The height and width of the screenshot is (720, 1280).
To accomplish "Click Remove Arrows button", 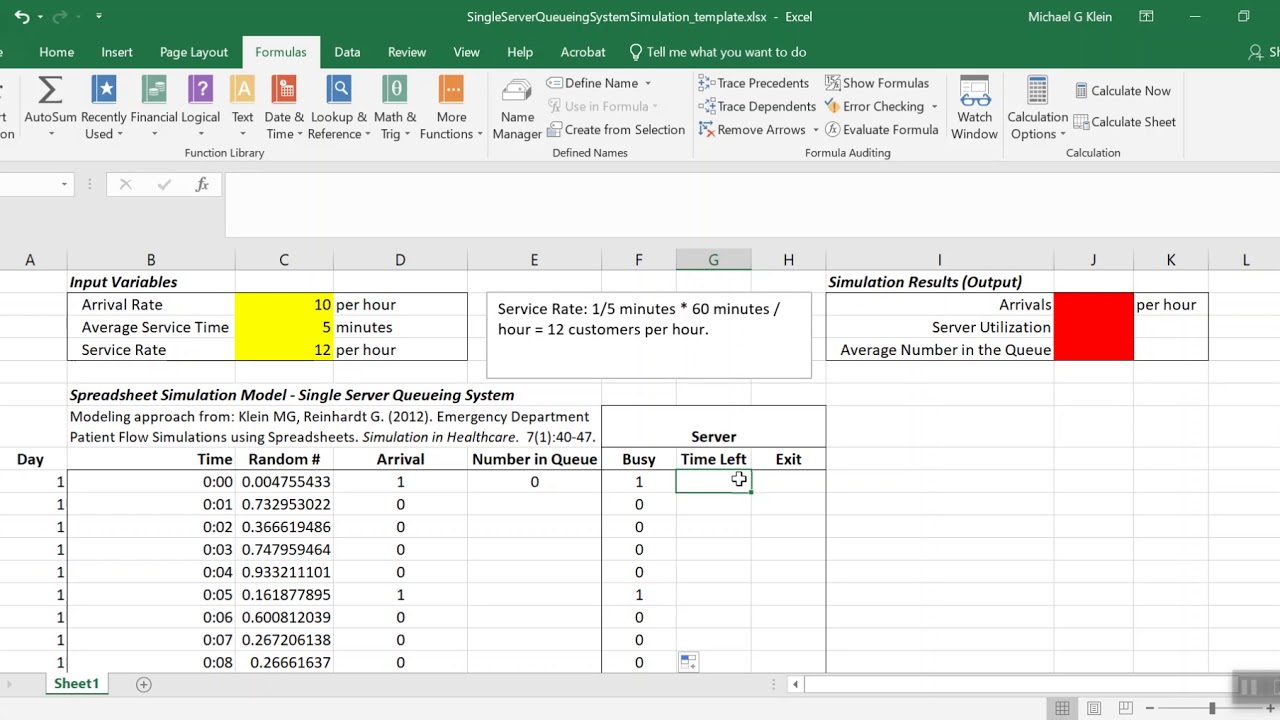I will pyautogui.click(x=752, y=129).
